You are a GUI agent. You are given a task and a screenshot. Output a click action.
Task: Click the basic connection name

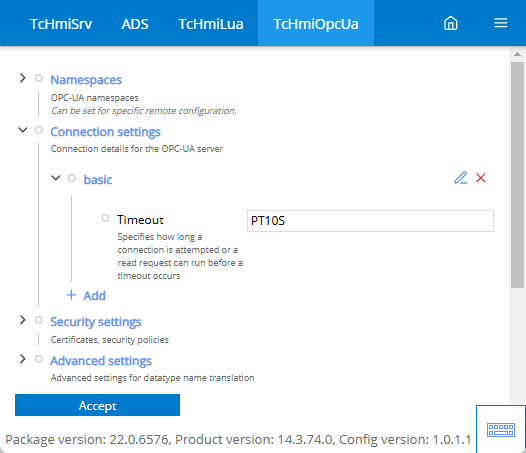click(x=98, y=180)
